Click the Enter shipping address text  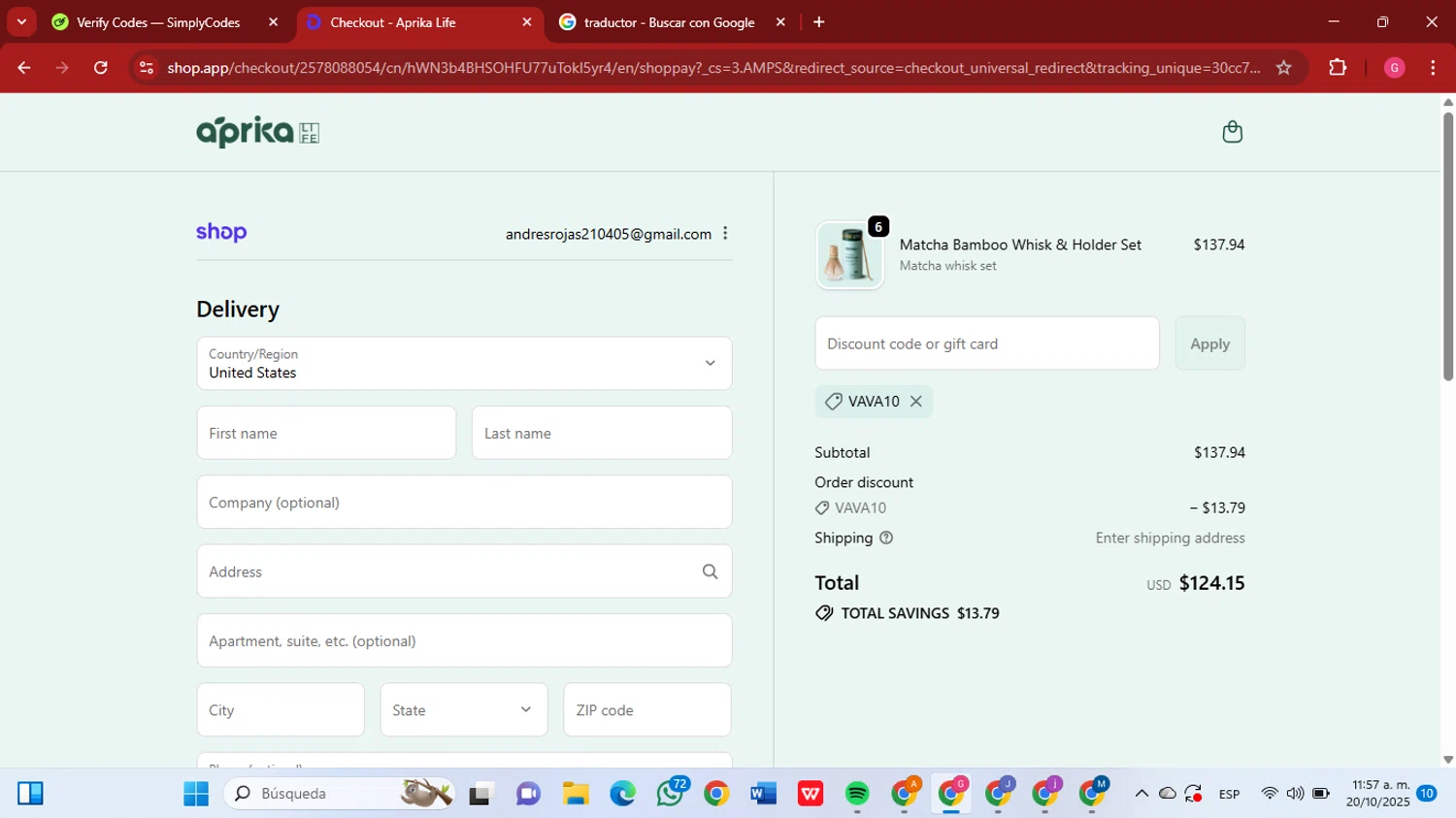pos(1170,538)
